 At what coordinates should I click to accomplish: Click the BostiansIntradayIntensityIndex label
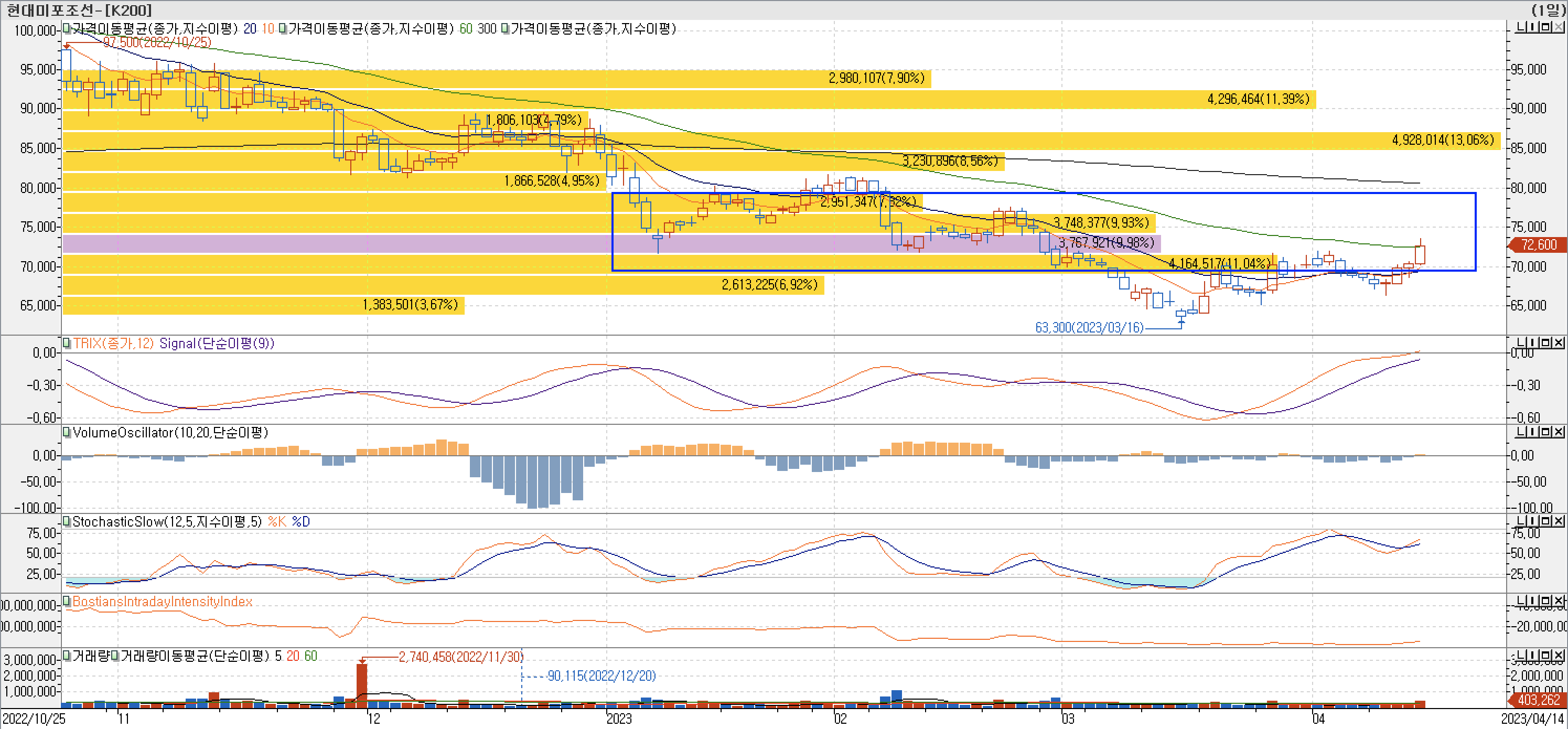point(162,602)
